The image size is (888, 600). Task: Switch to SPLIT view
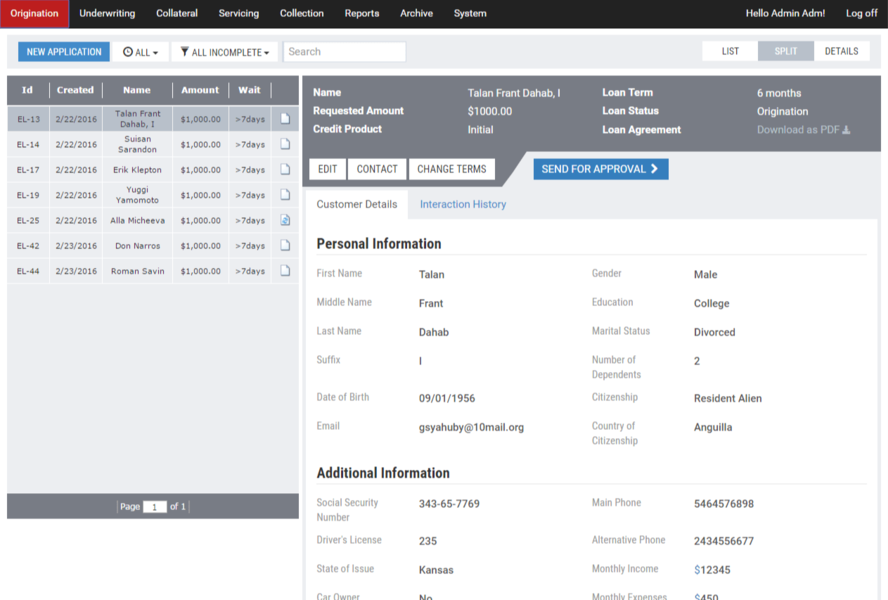click(785, 51)
